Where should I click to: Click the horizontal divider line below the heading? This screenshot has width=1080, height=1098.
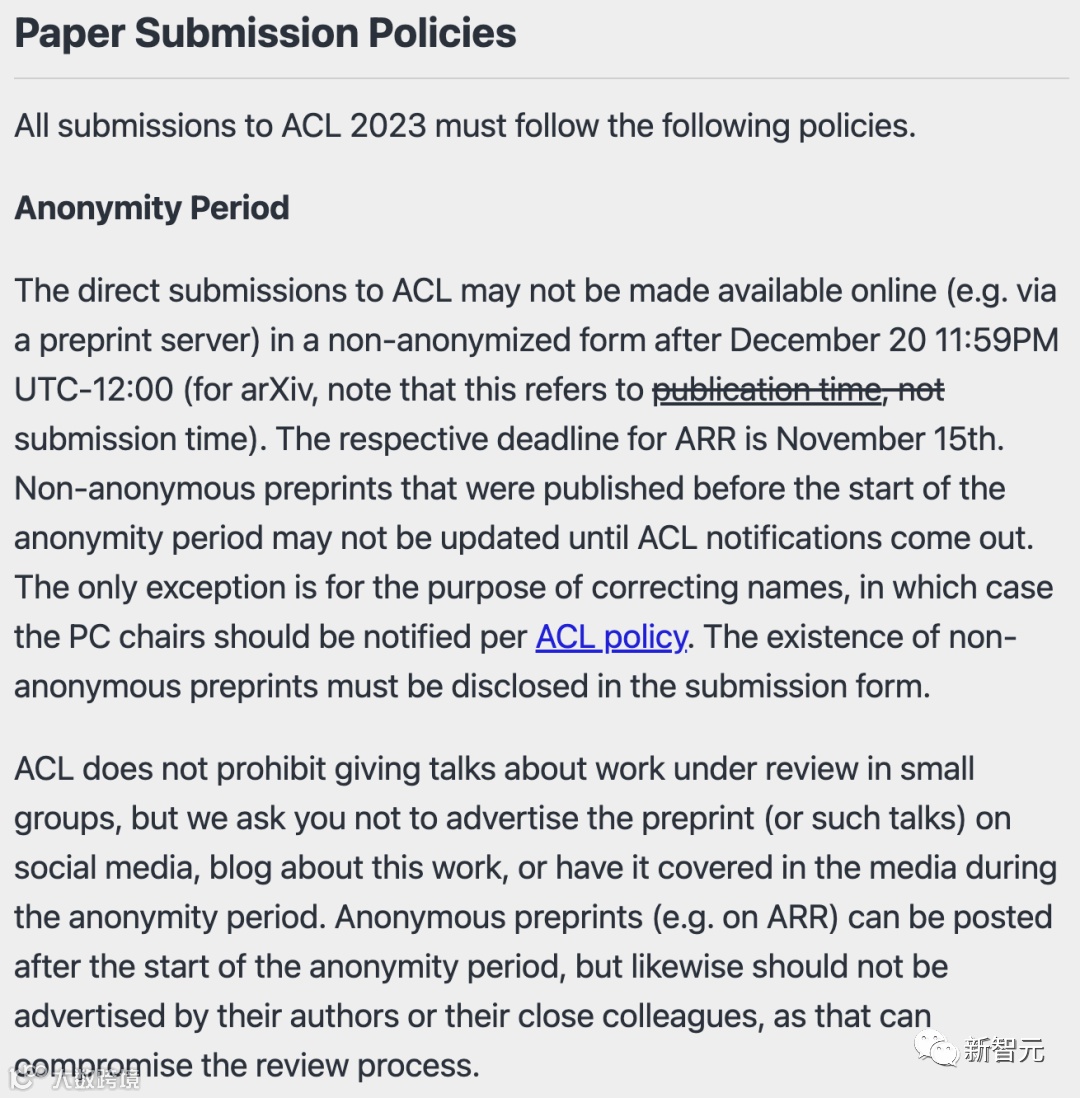coord(540,78)
